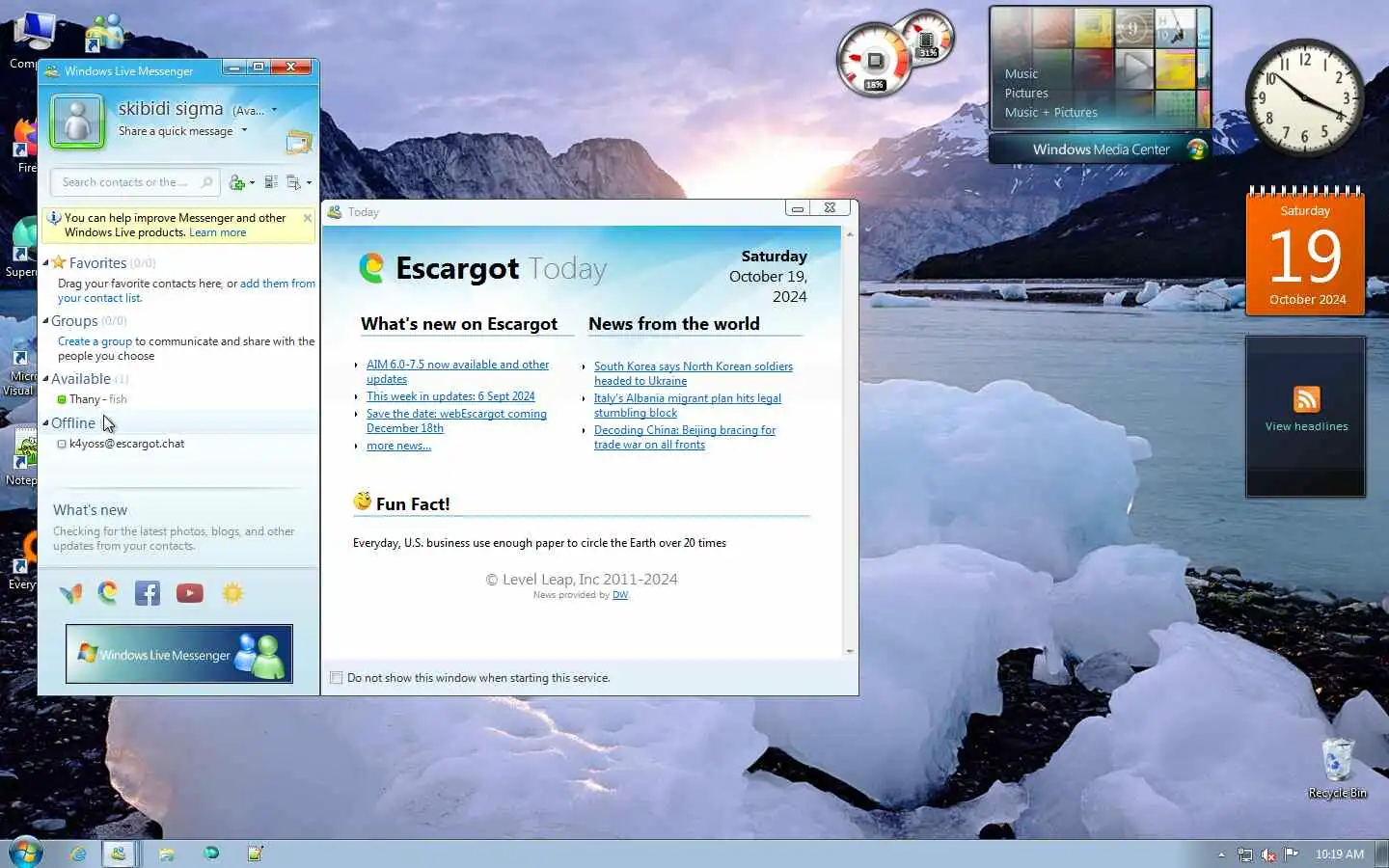This screenshot has height=868, width=1389.
Task: Select contact Thany - fish
Action: 92,399
